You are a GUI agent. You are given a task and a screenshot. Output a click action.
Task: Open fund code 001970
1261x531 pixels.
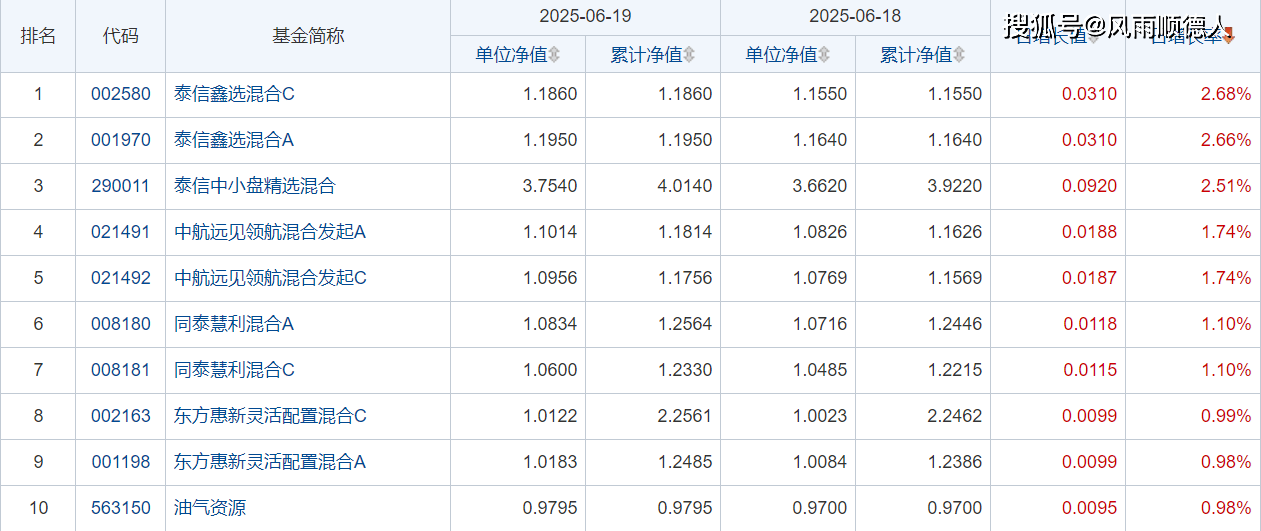[121, 140]
